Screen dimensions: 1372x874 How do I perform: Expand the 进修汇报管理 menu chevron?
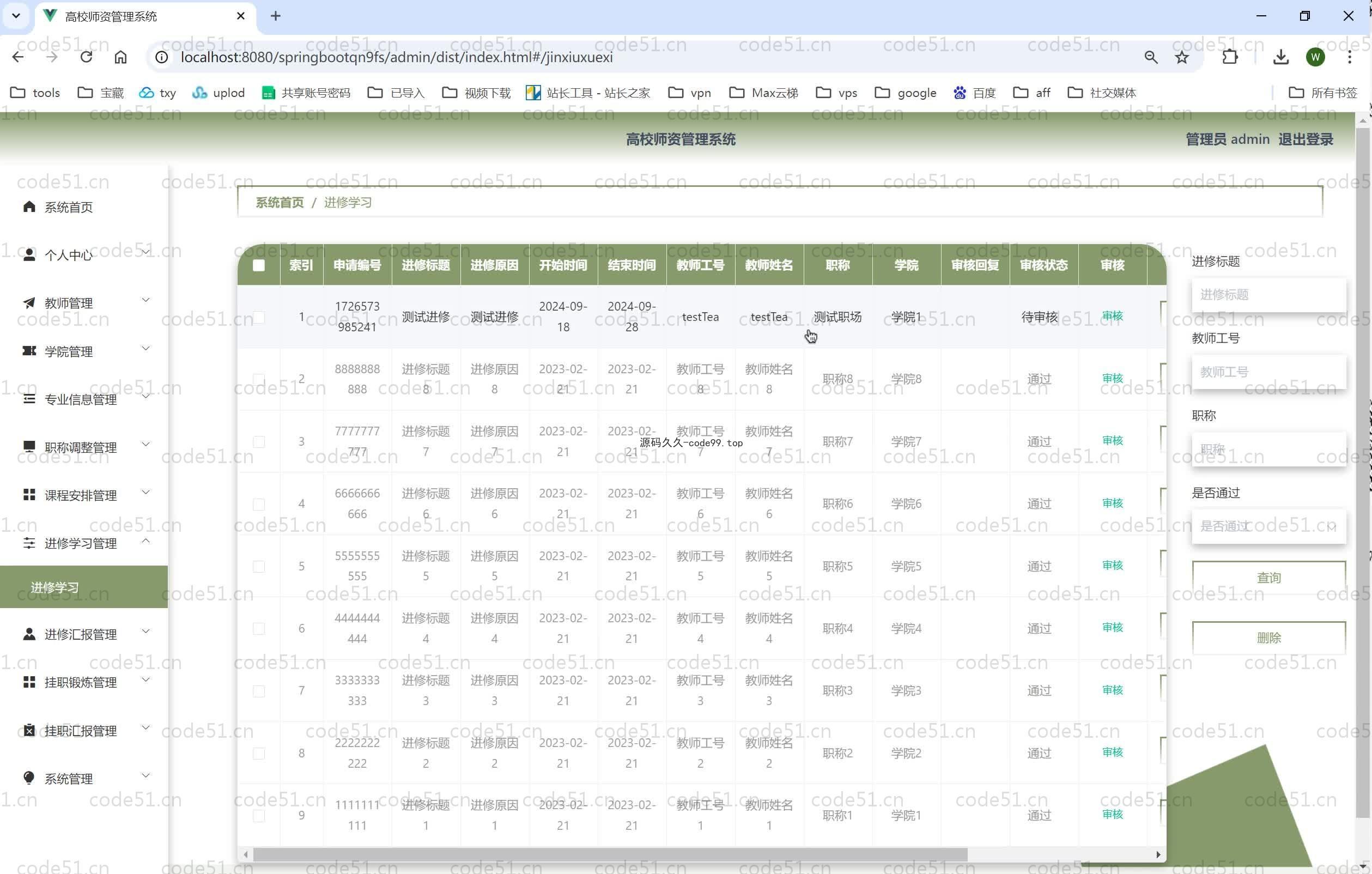point(146,631)
